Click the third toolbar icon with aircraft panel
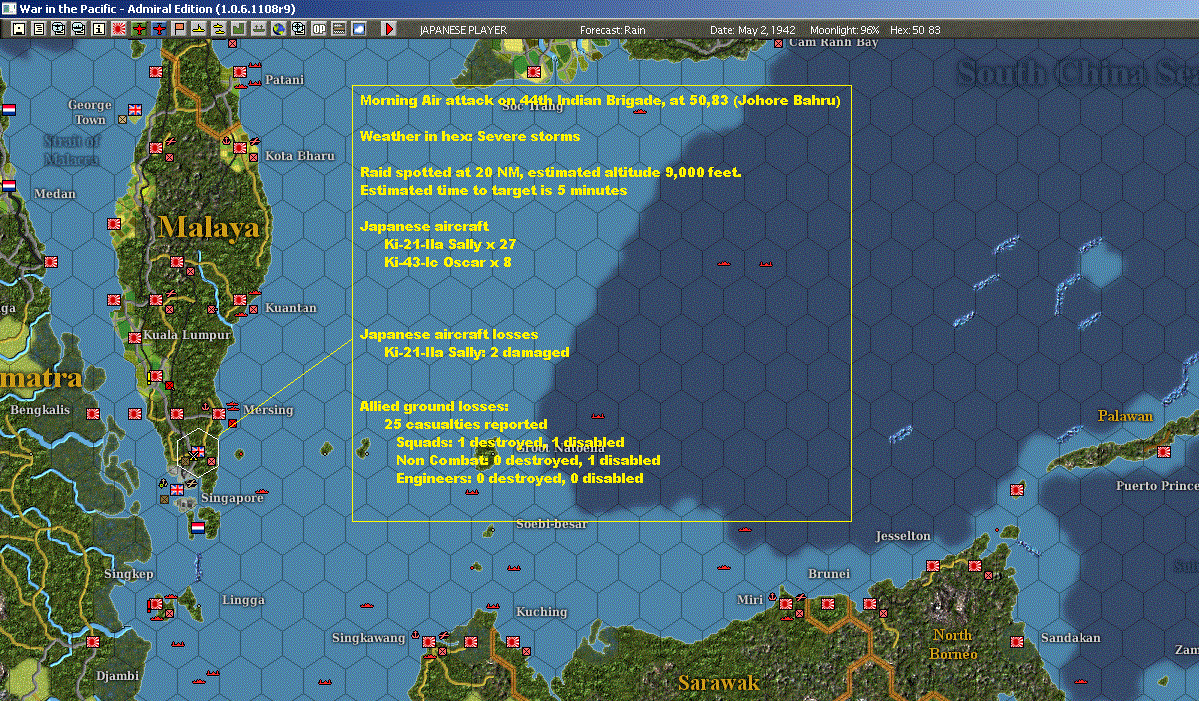Screen dimensions: 1199x701 (x=58, y=29)
